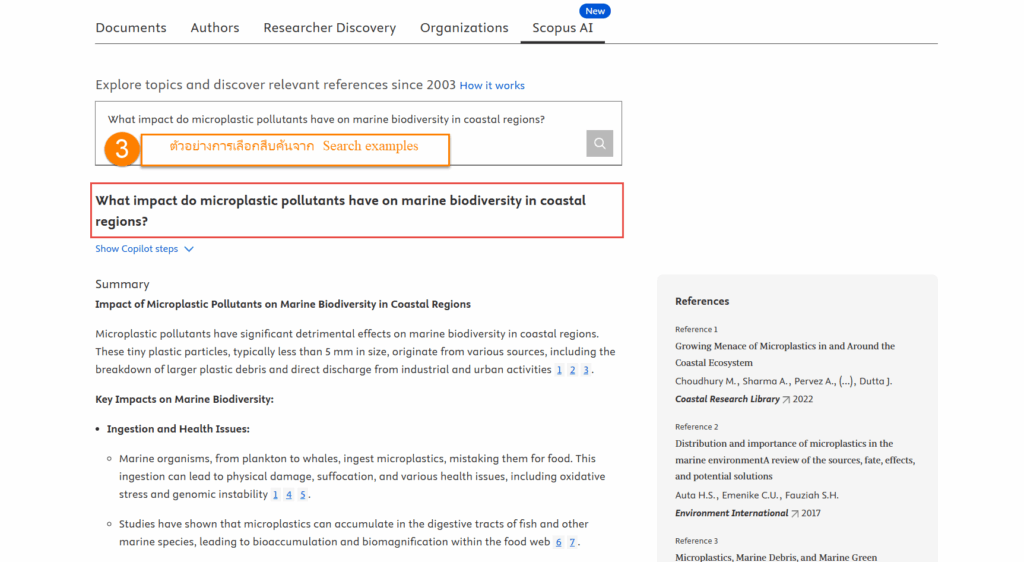Click the arrow icon beside Coastal Research Library
Screen dimensions: 1024x562
coord(786,400)
